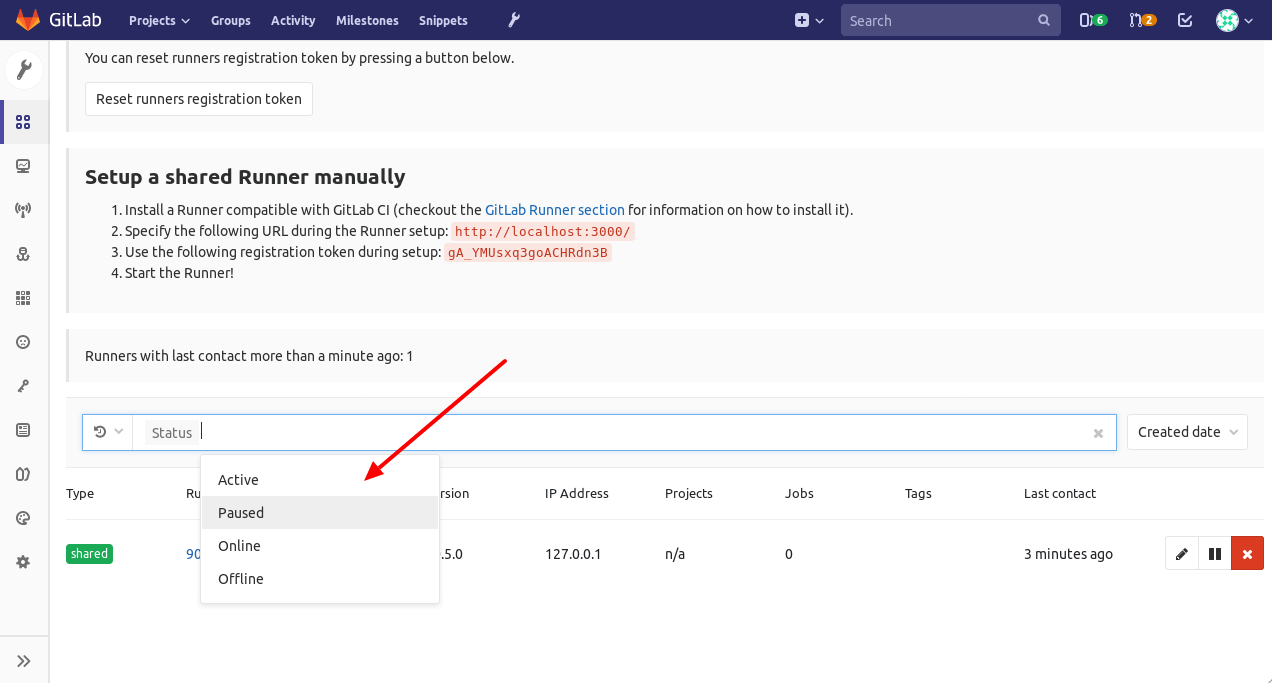Choose Active in the status dropdown list
This screenshot has height=683, width=1272.
coord(238,479)
